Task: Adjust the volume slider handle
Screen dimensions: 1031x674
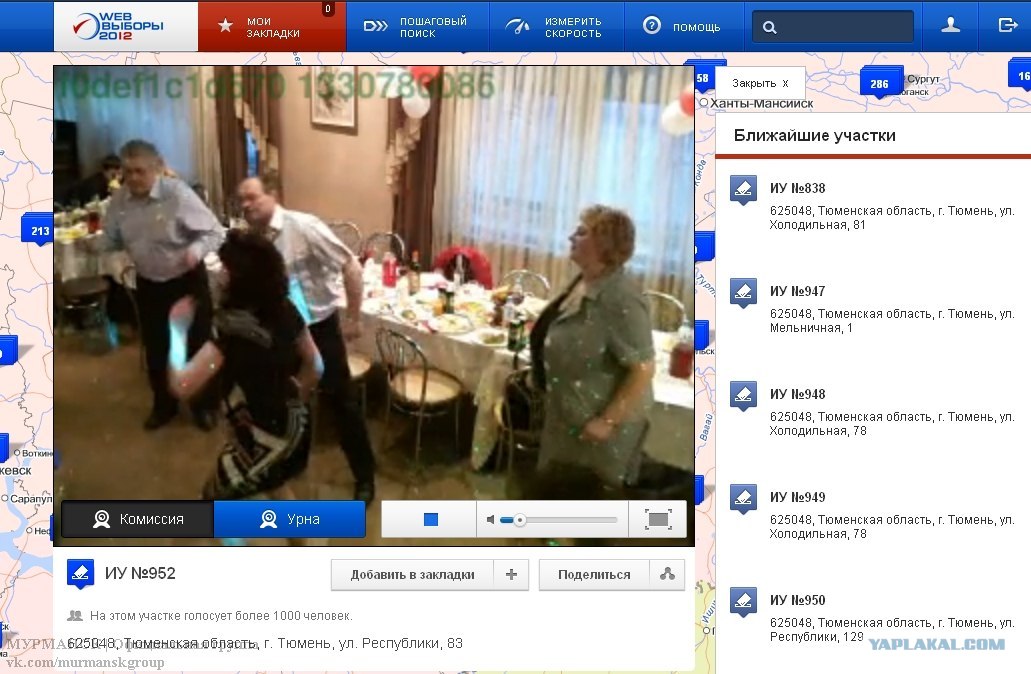Action: (x=519, y=520)
